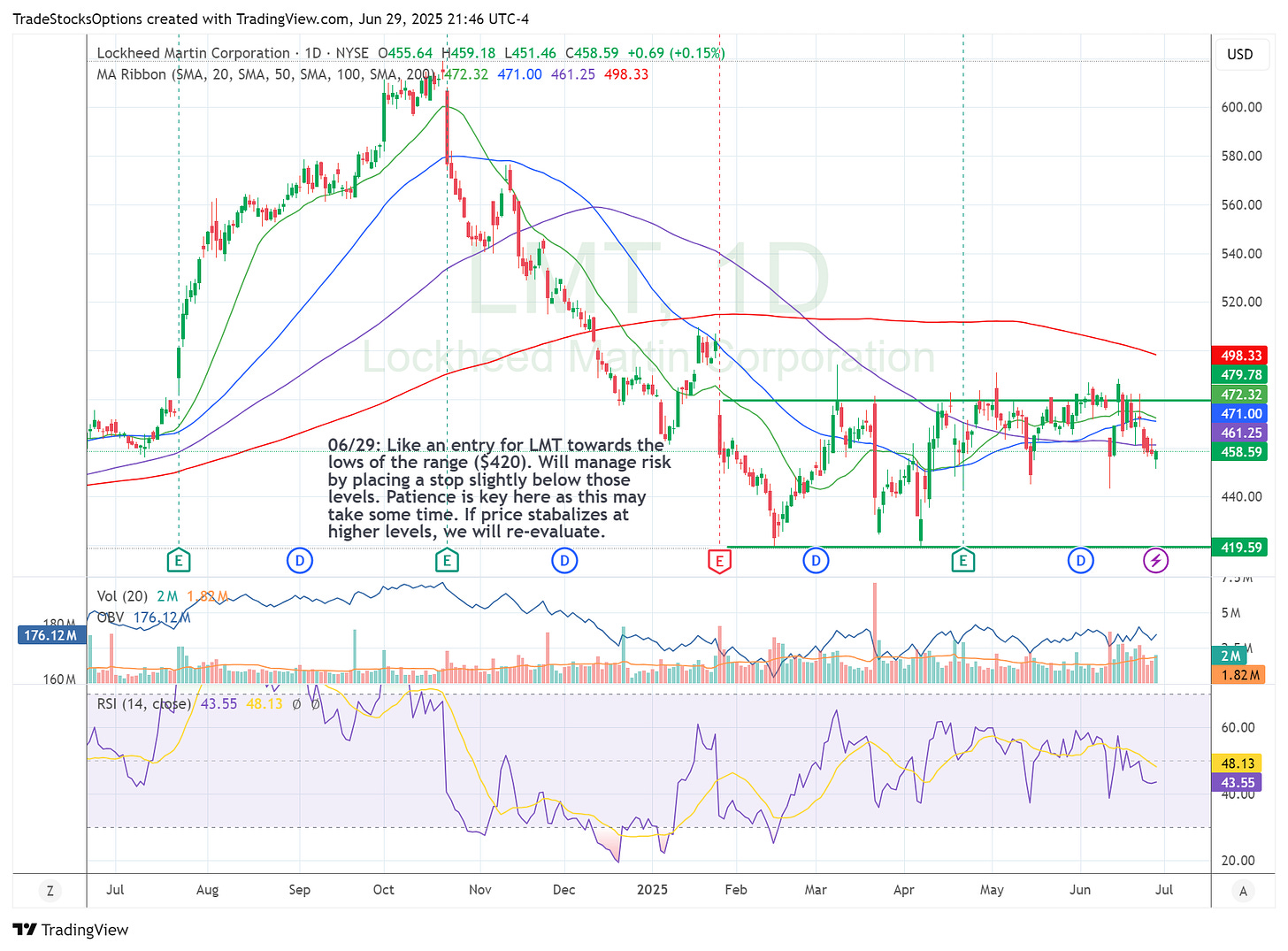Click the 600.00 price scale label
Viewport: 1288px width, 951px height.
point(1241,107)
